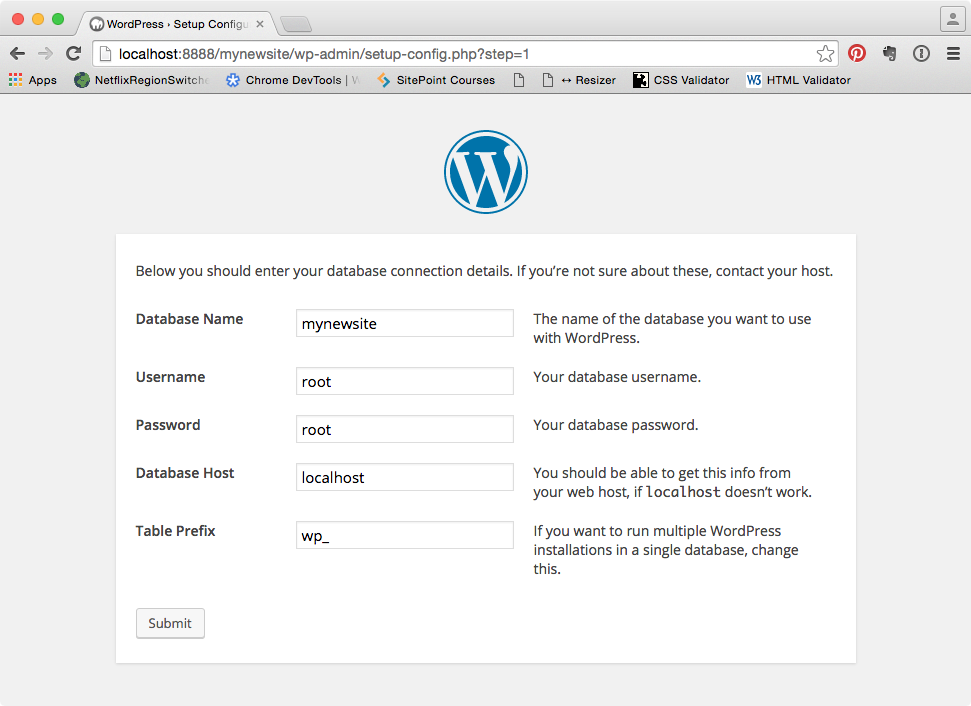Open the HTML Validator bookmark
Viewport: 971px width, 706px height.
coord(798,80)
